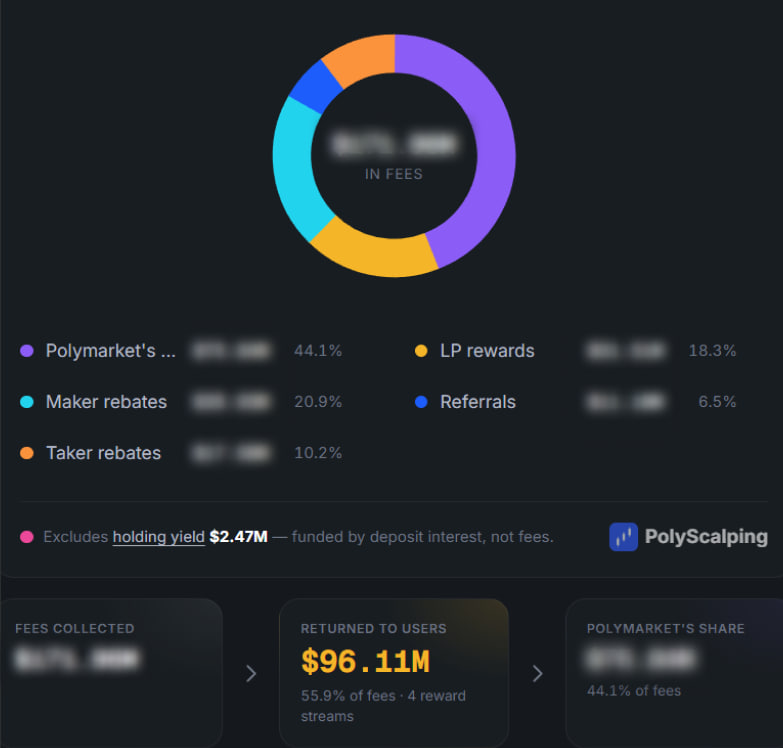Viewport: 783px width, 748px height.
Task: Click the arrow after Fees Collected card
Action: (251, 674)
